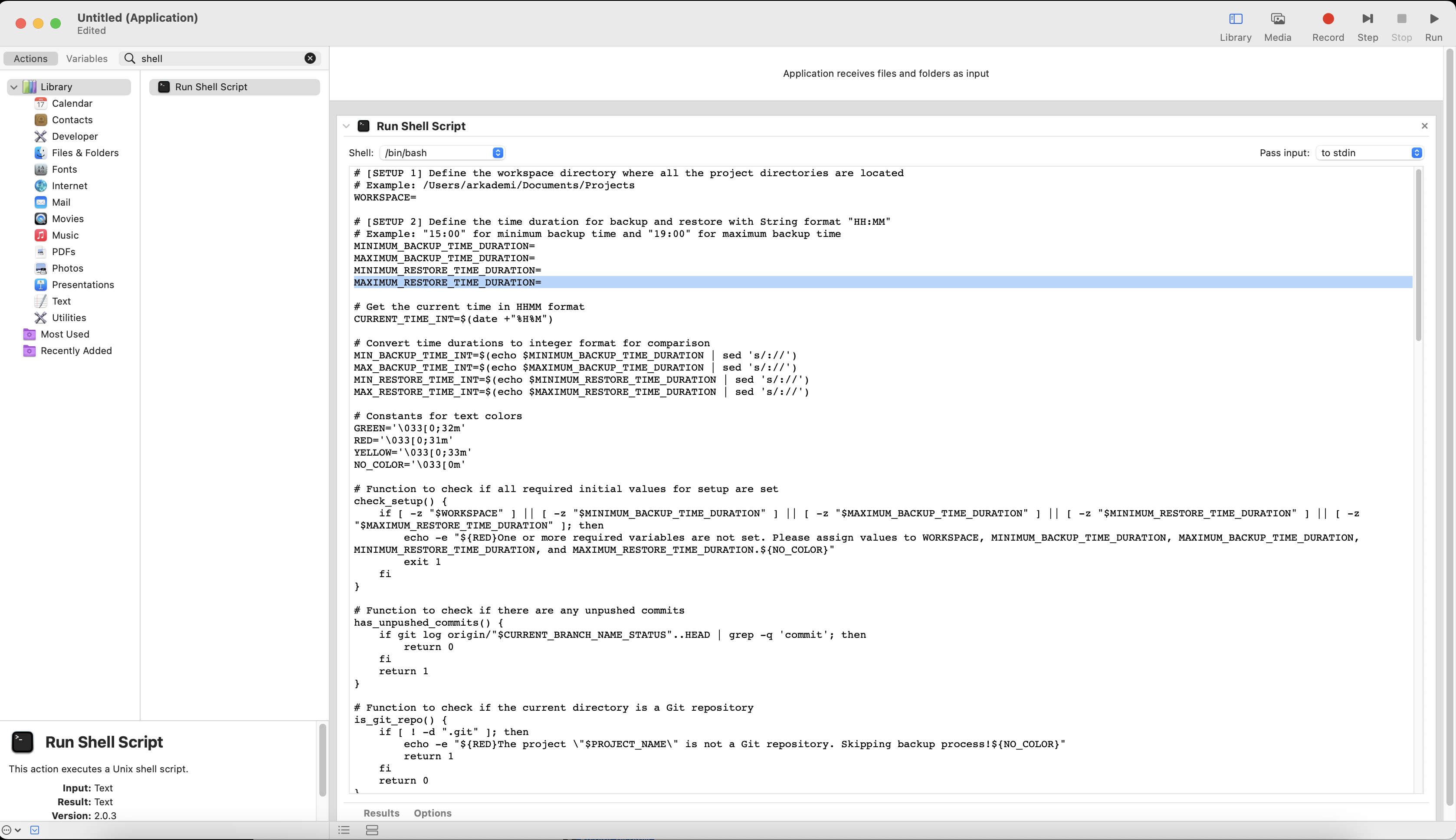Open the Pass input dropdown
The image size is (1456, 840).
coord(1370,152)
